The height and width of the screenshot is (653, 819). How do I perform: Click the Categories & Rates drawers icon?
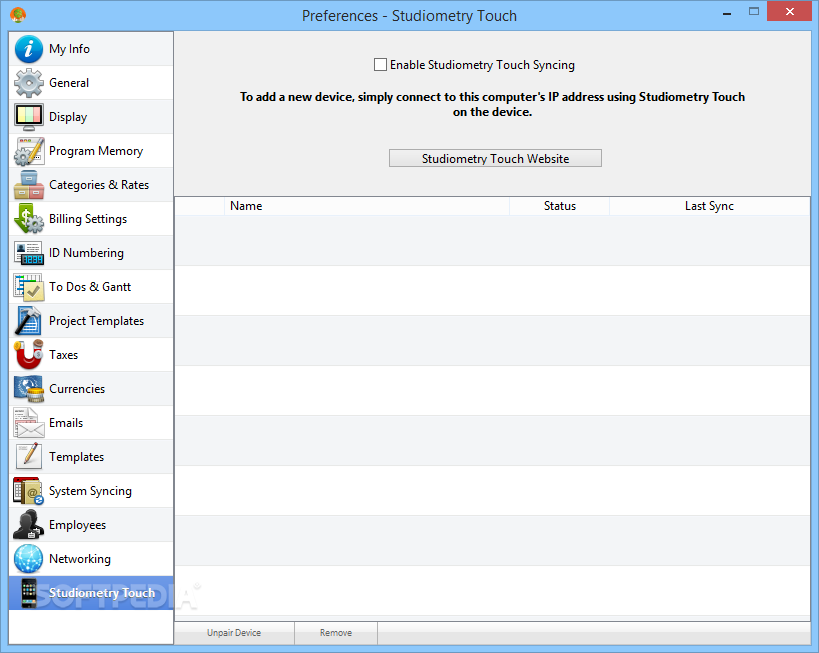click(x=29, y=185)
